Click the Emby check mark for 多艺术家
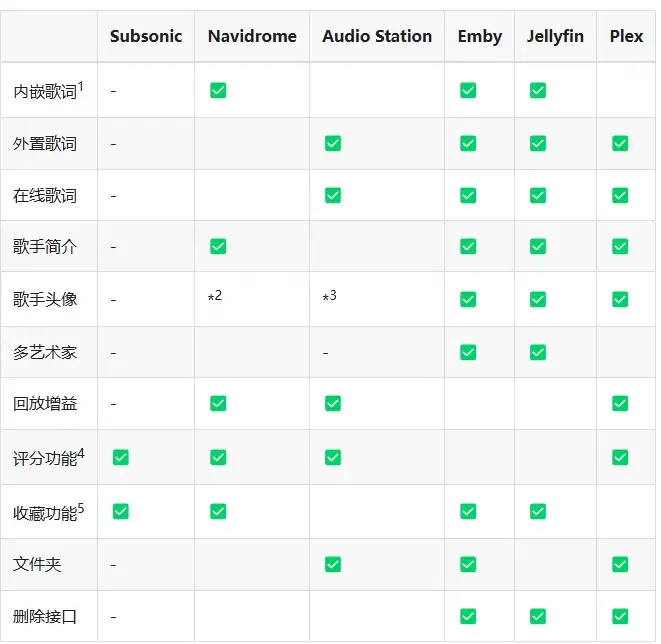 468,352
